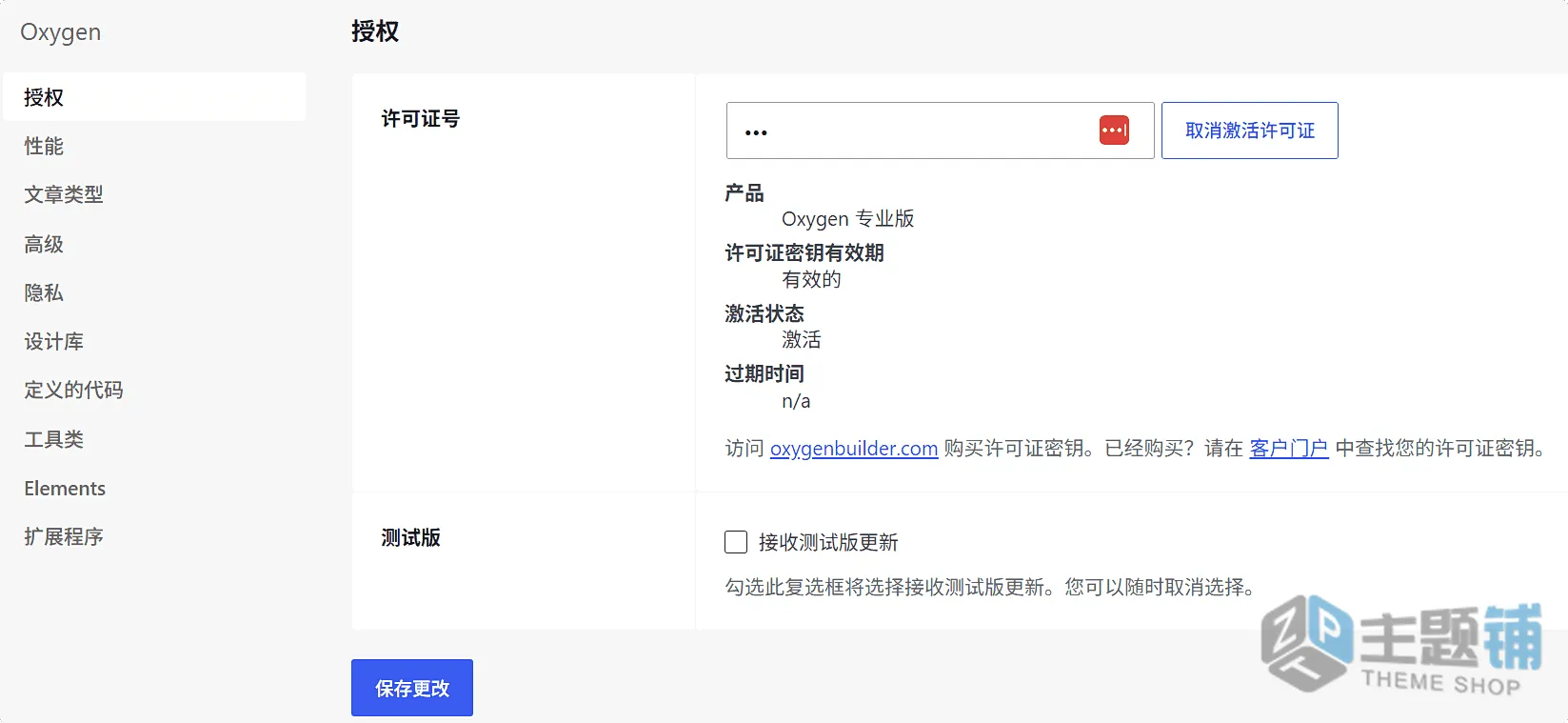1568x723 pixels.
Task: Click the n/a expiry value
Action: pos(796,401)
